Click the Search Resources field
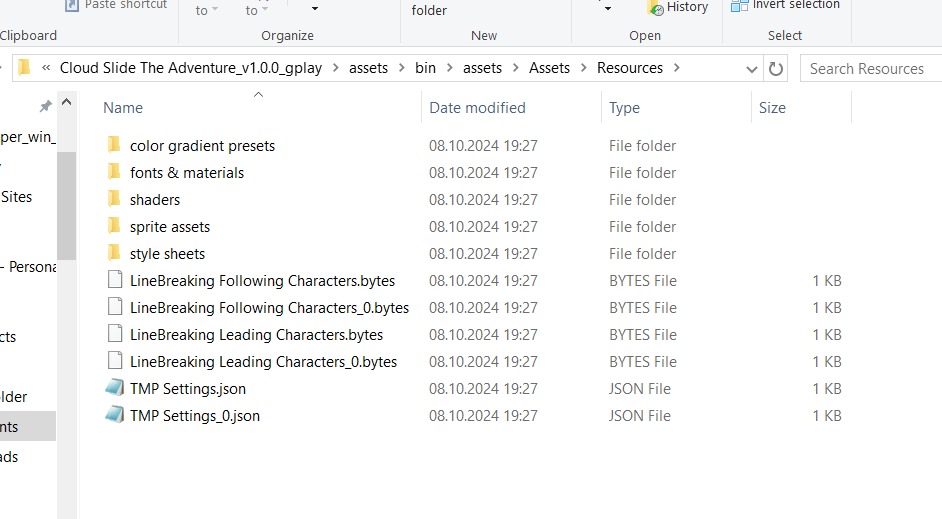The image size is (942, 519). click(871, 68)
